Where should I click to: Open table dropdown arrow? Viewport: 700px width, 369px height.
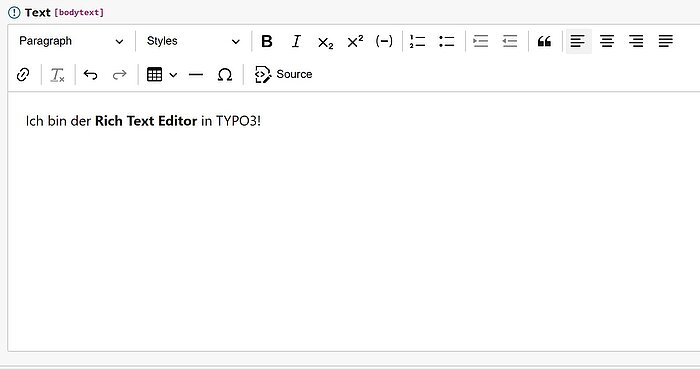pos(173,75)
